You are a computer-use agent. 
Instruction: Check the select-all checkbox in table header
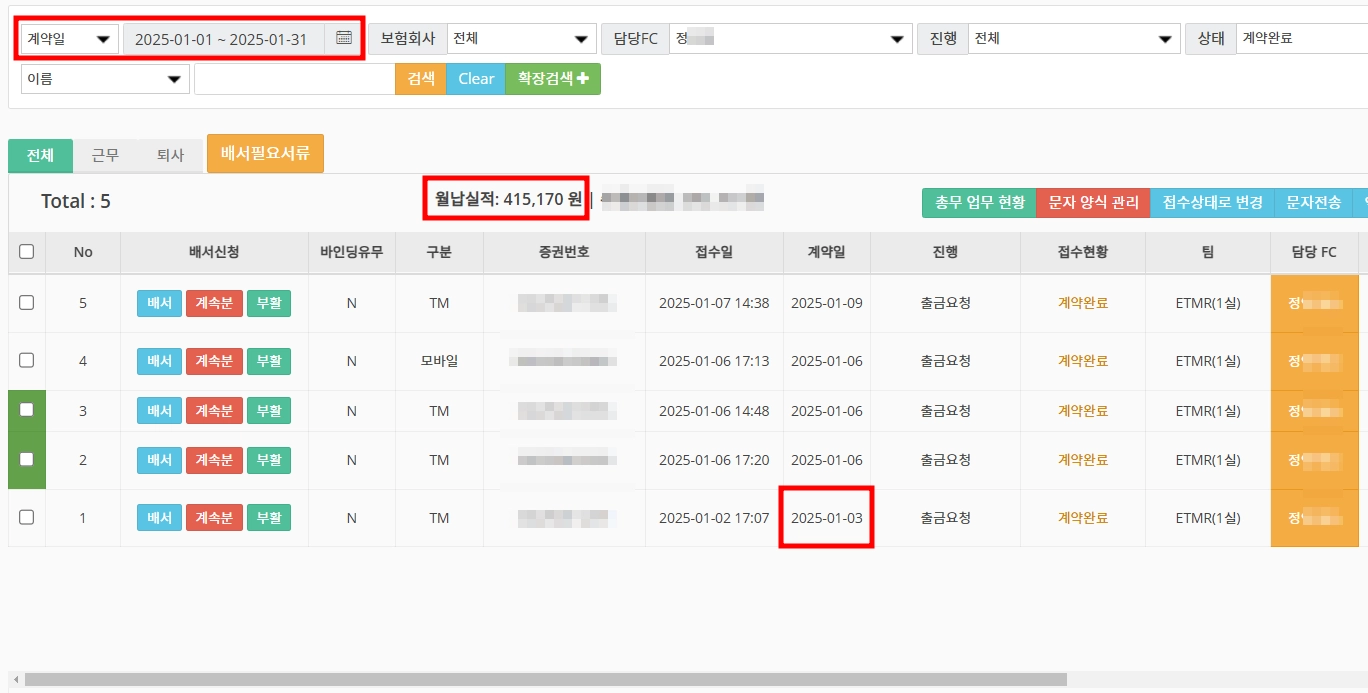click(x=26, y=252)
